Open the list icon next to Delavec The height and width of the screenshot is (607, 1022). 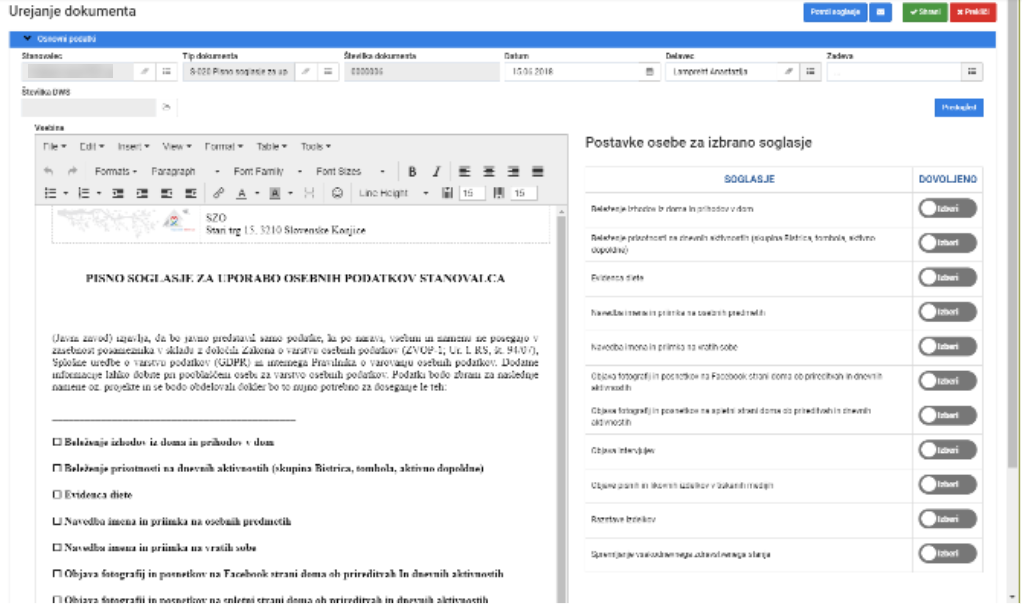coord(810,72)
